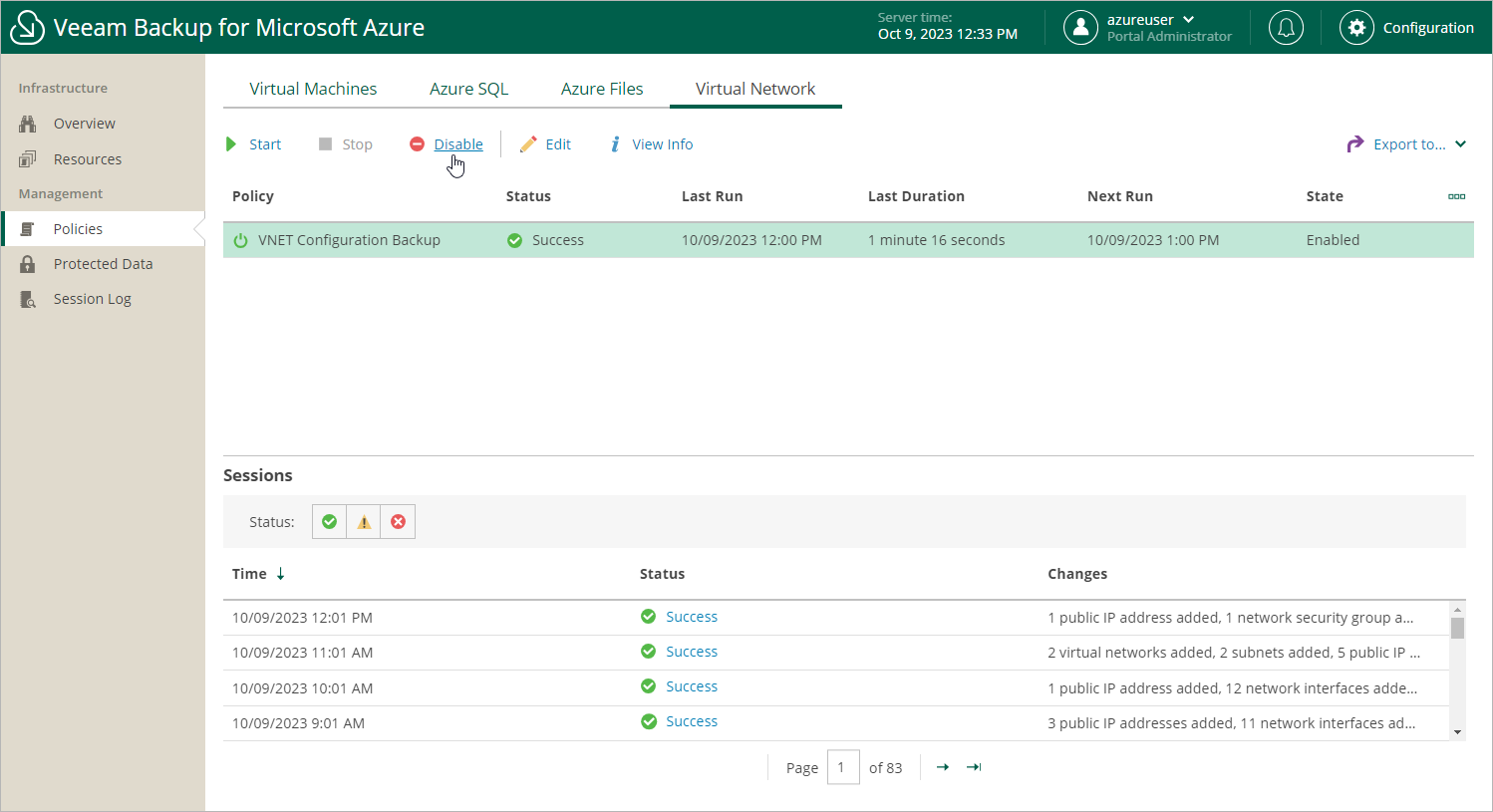Click the policy power state icon
Screen dimensions: 1493x812
[x=240, y=240]
